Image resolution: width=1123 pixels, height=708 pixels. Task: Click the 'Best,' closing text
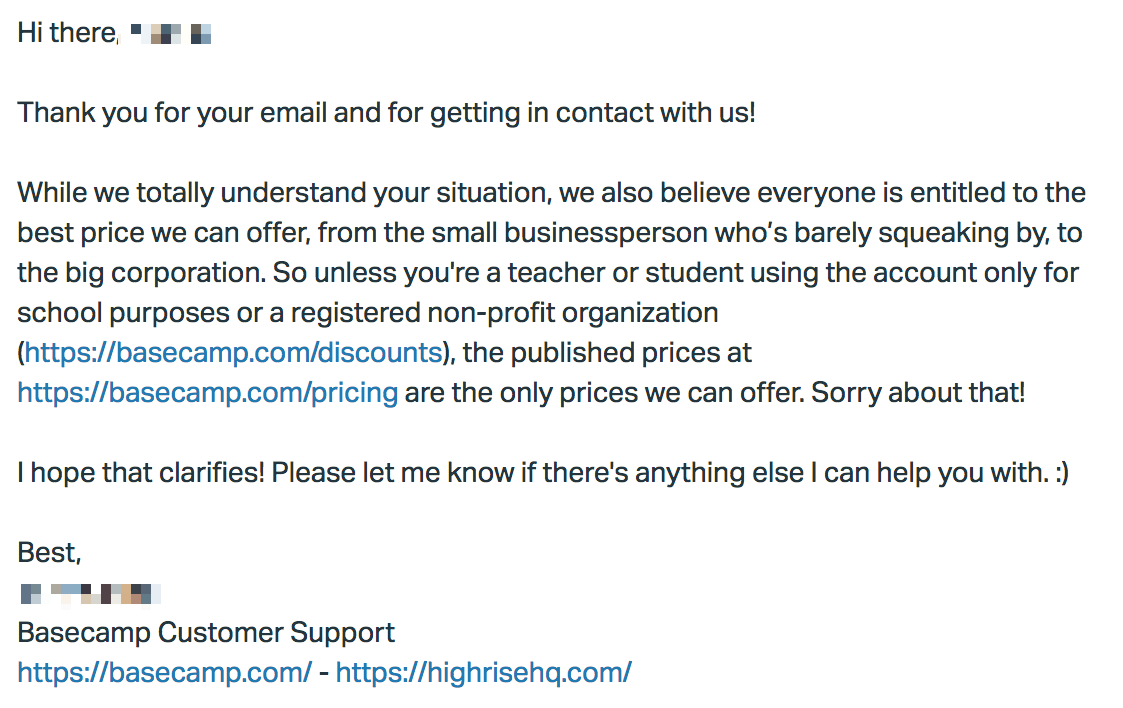click(x=49, y=553)
